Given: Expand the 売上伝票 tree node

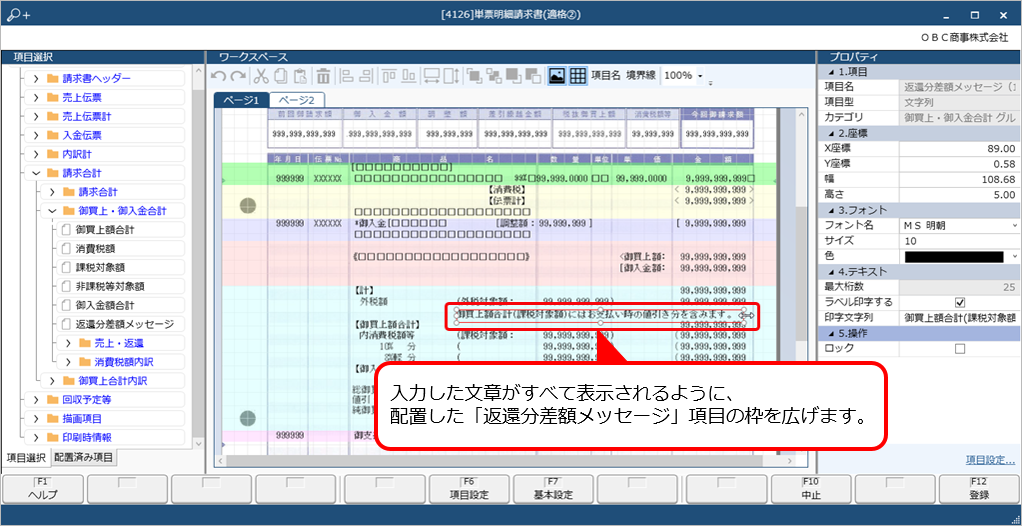Looking at the screenshot, I should click(x=35, y=98).
